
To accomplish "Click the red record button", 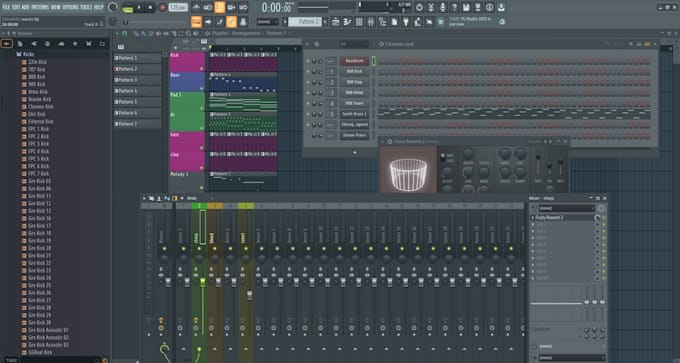I will pyautogui.click(x=163, y=7).
